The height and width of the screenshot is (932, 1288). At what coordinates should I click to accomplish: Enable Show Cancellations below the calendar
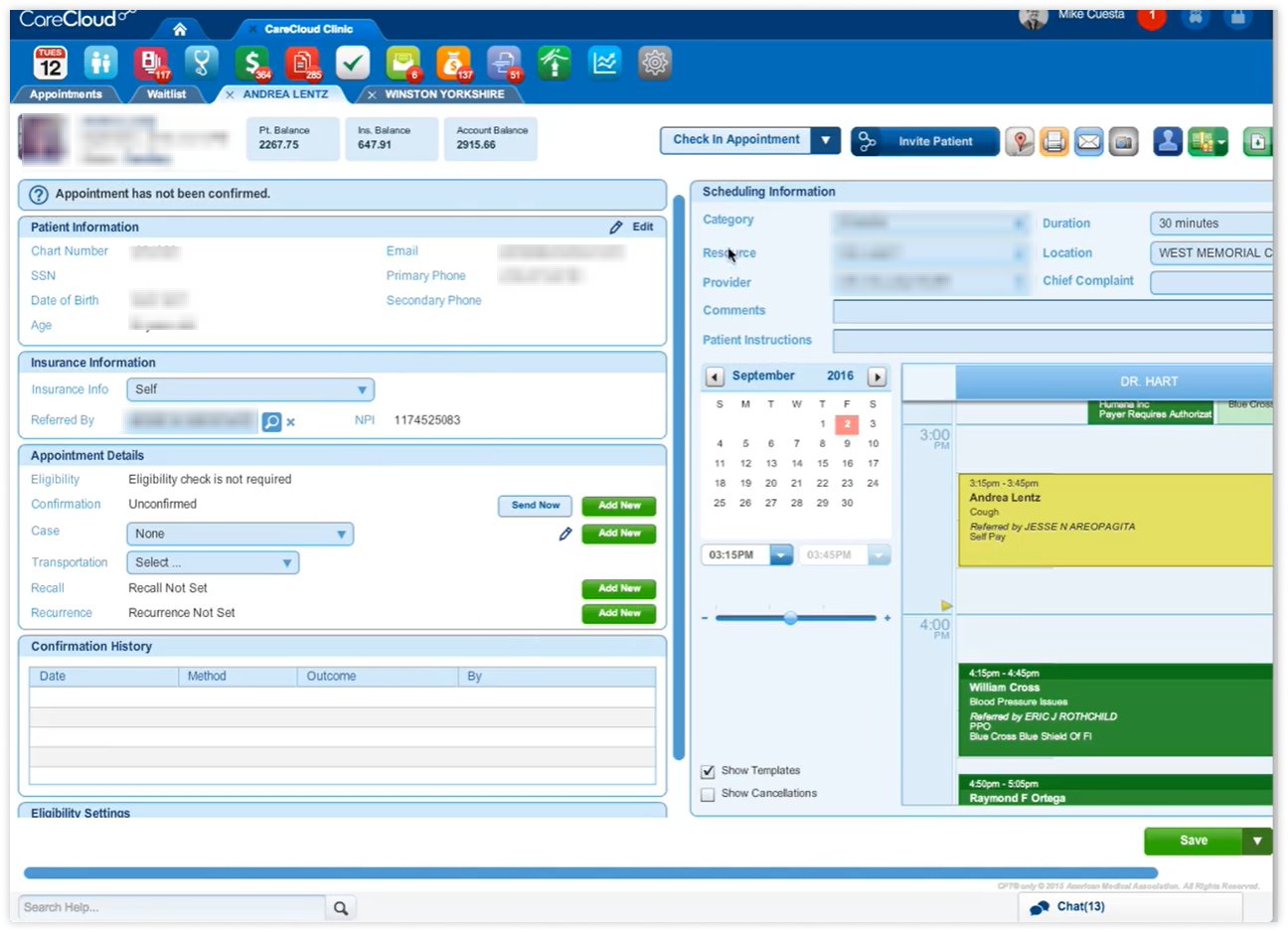pos(709,793)
